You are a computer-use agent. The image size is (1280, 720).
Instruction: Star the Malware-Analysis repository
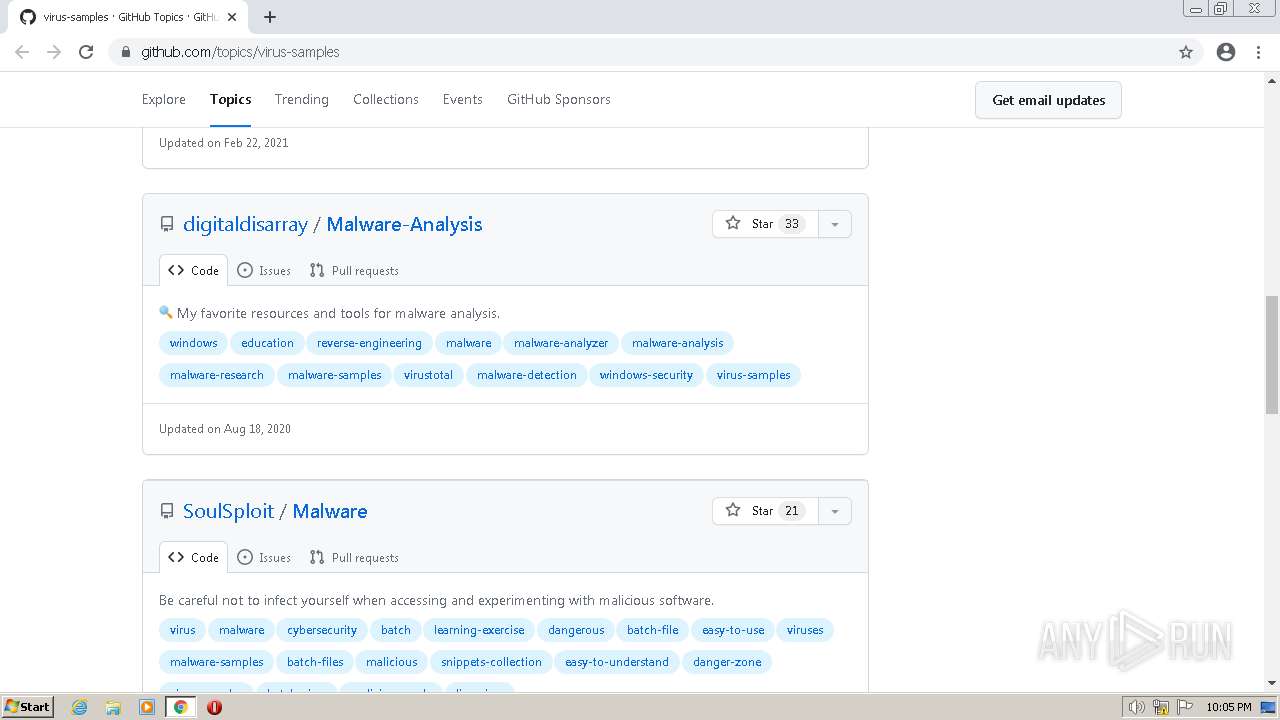click(x=765, y=224)
